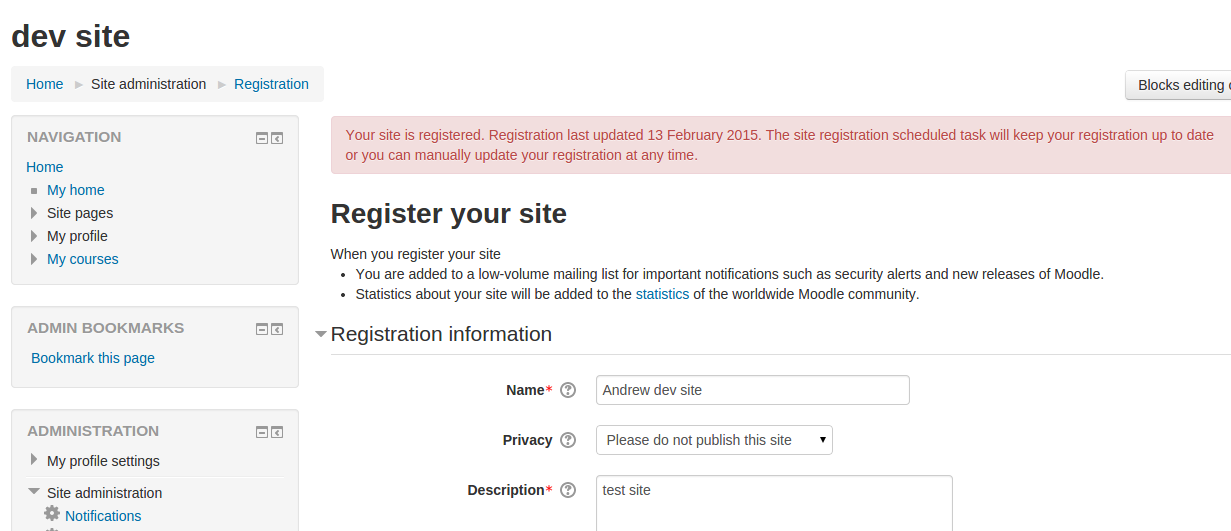Collapse the Site administration tree
Screen dimensions: 1231x531
pos(34,492)
